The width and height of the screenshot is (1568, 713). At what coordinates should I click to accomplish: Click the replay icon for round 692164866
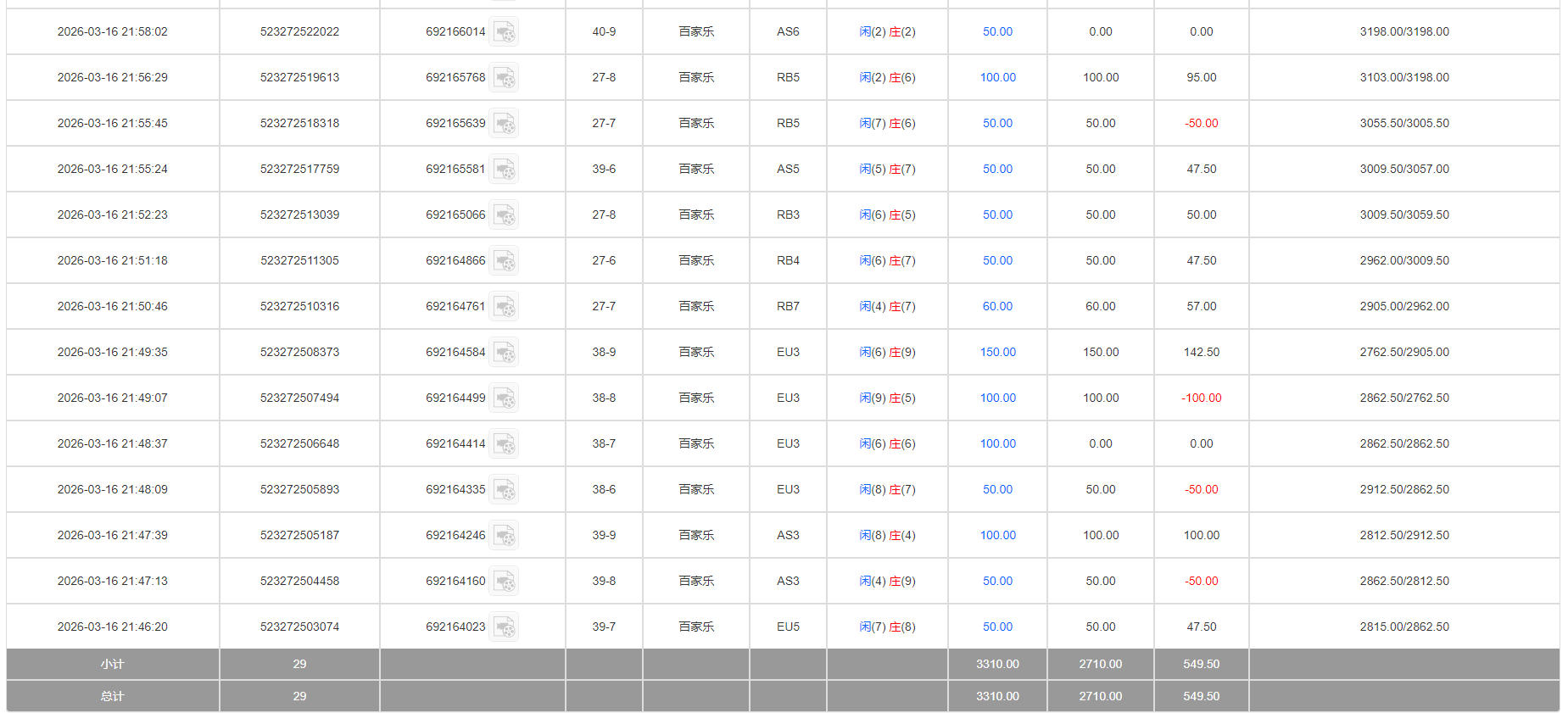[504, 261]
